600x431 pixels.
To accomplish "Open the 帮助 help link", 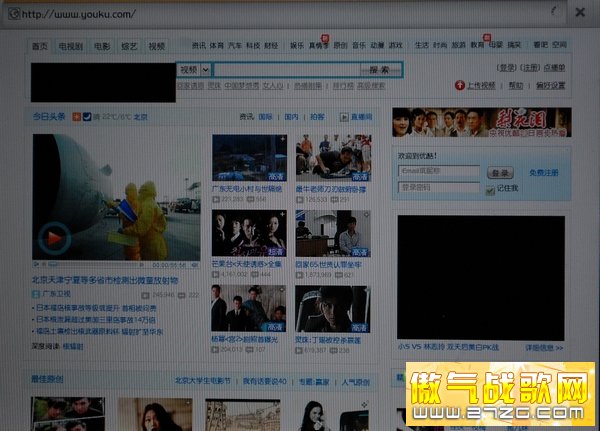I will click(x=515, y=85).
